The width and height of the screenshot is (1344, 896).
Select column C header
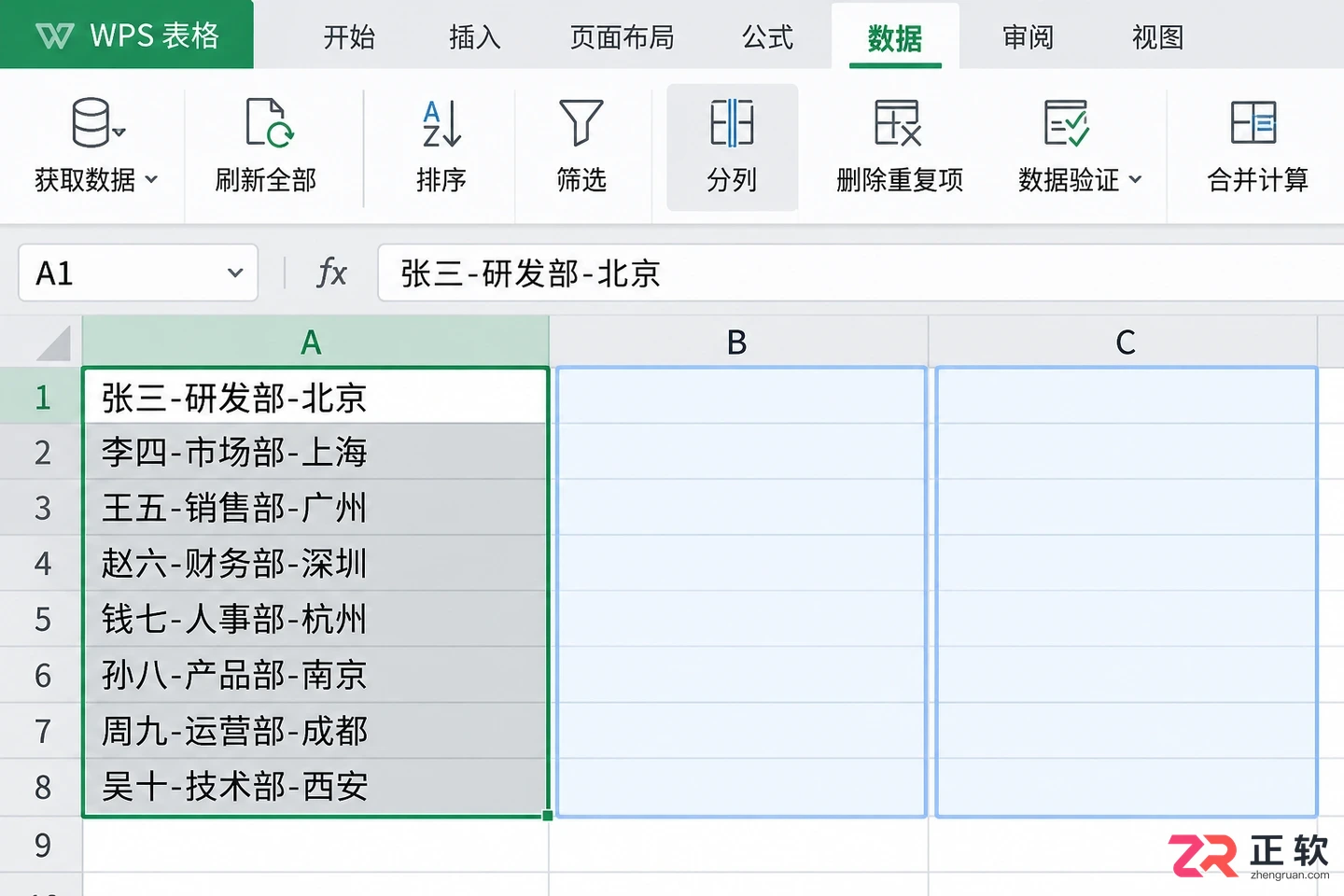point(1123,343)
